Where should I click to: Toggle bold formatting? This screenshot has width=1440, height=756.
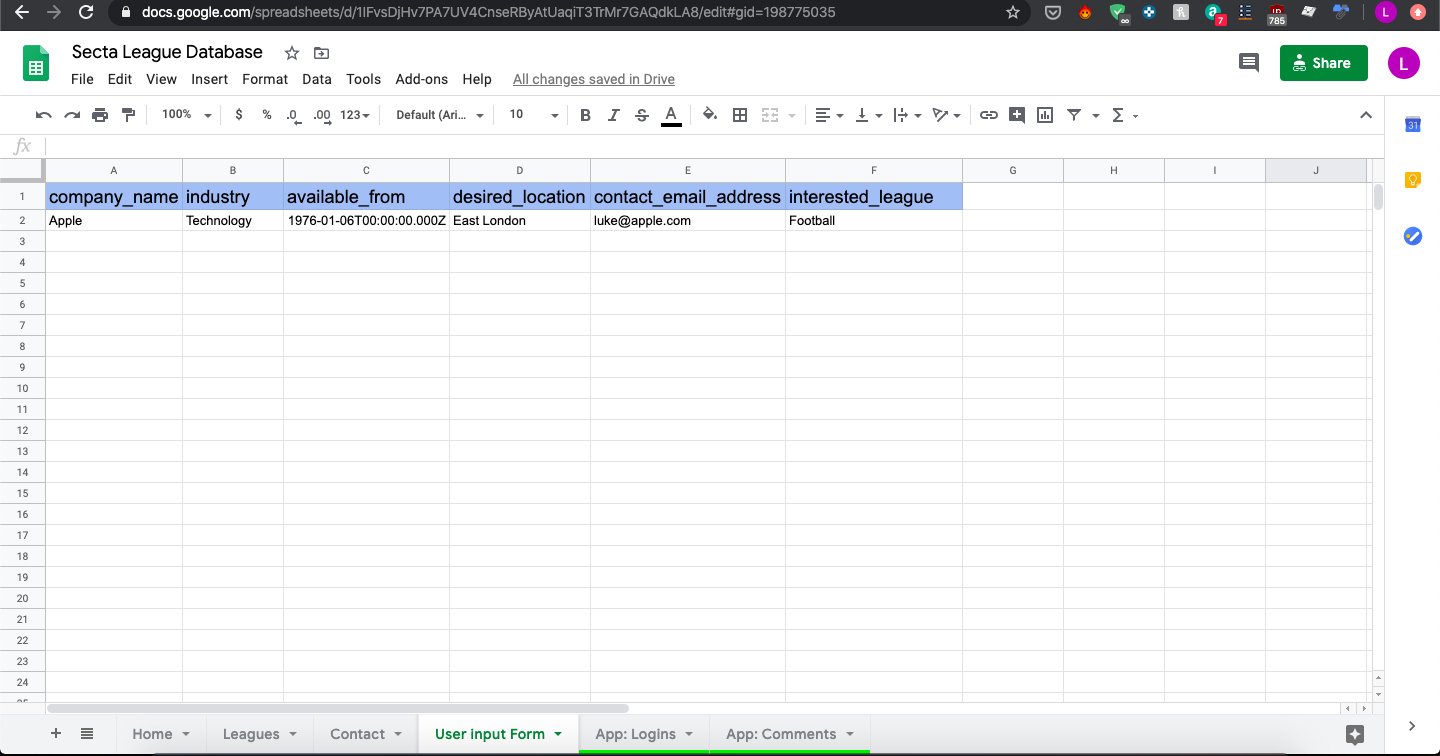[x=585, y=114]
